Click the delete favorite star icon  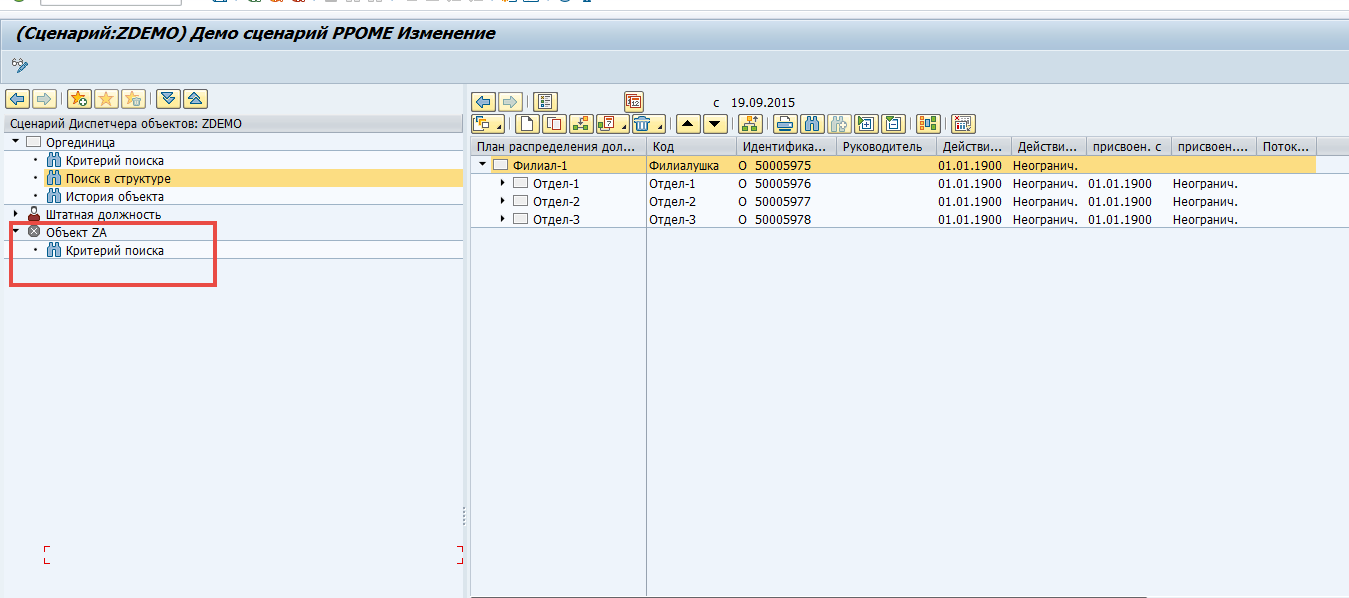133,98
